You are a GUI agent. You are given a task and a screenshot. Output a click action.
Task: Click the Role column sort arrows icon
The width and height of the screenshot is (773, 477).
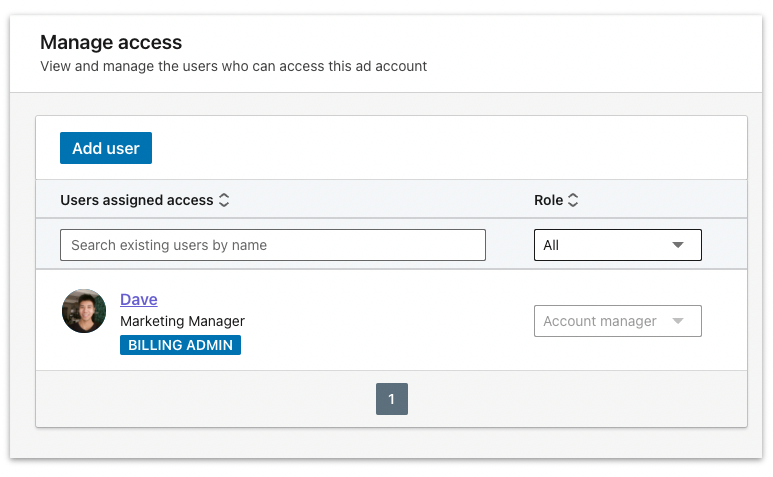pyautogui.click(x=573, y=200)
